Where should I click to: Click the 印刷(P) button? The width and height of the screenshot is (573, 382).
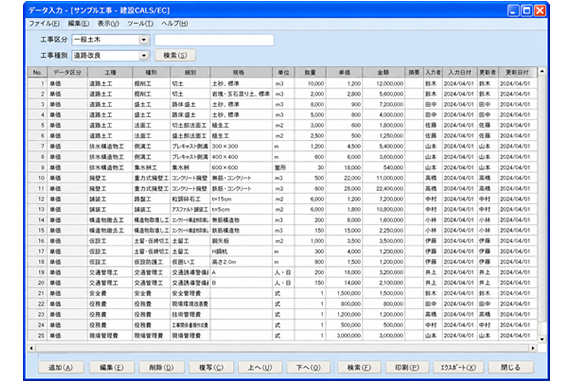pyautogui.click(x=407, y=367)
